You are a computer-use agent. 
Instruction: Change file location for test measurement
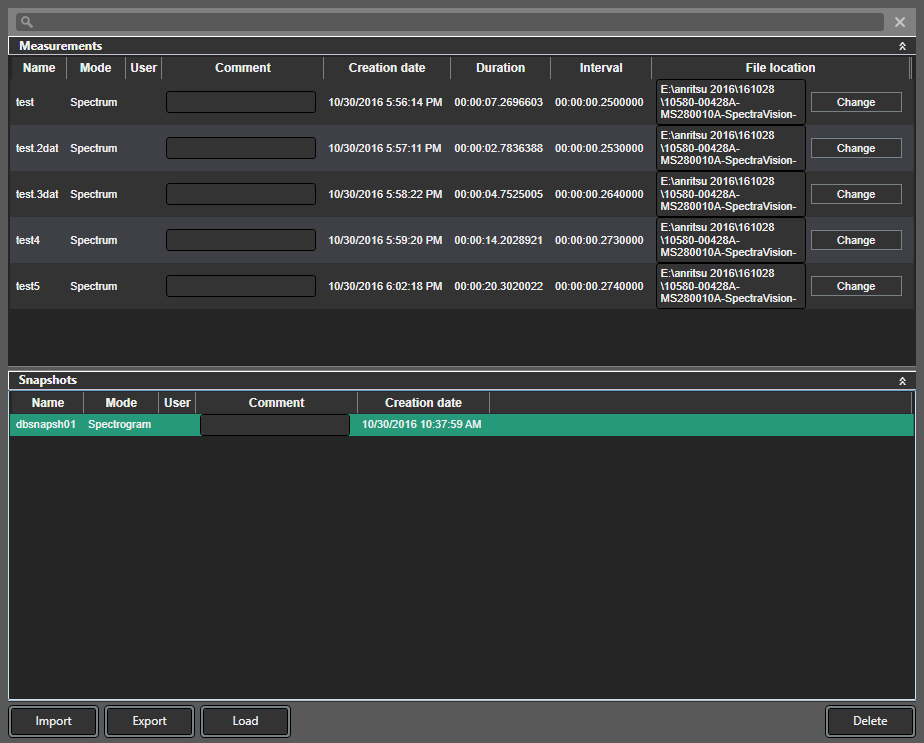point(855,102)
